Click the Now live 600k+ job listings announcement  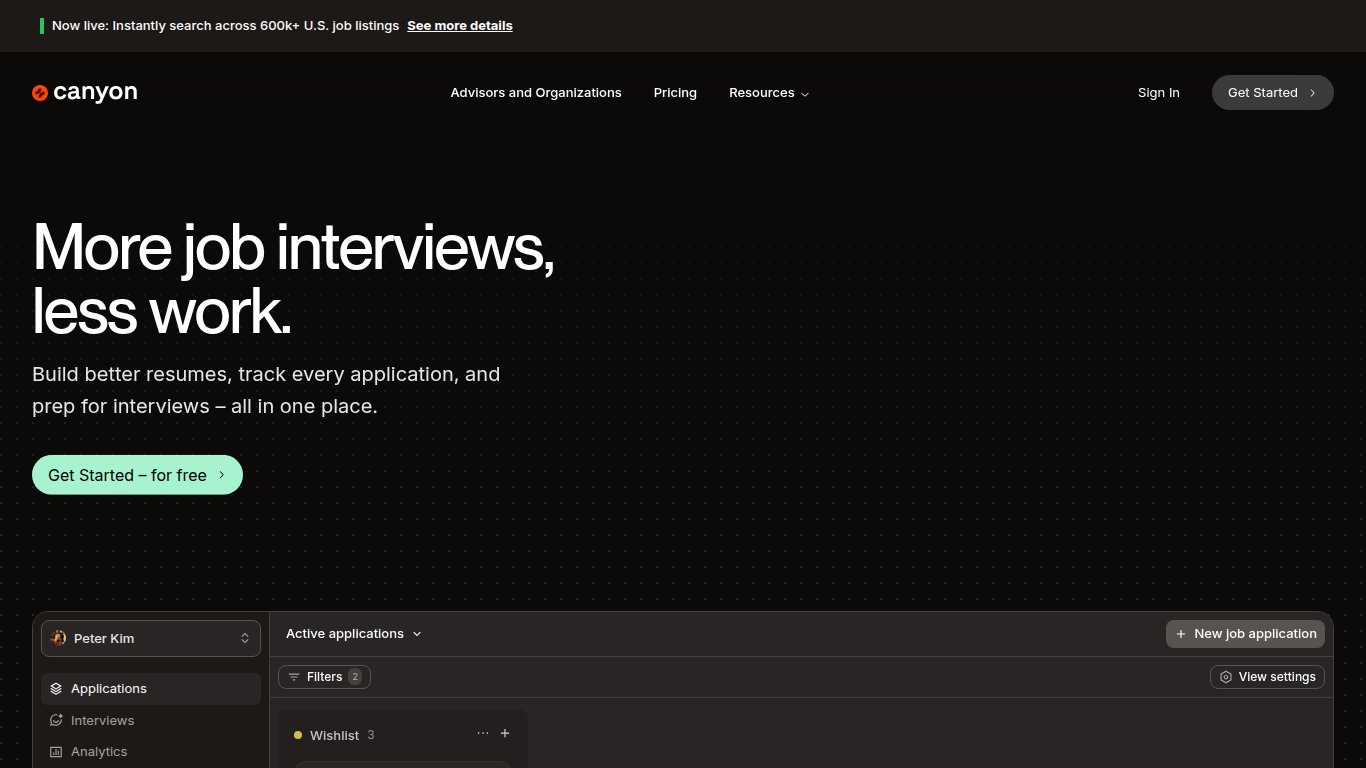(226, 26)
